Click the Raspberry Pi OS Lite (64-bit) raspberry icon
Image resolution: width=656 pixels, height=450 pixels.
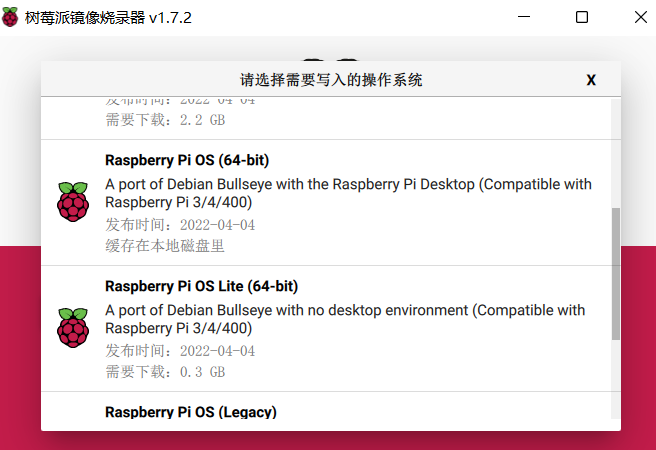point(73,327)
